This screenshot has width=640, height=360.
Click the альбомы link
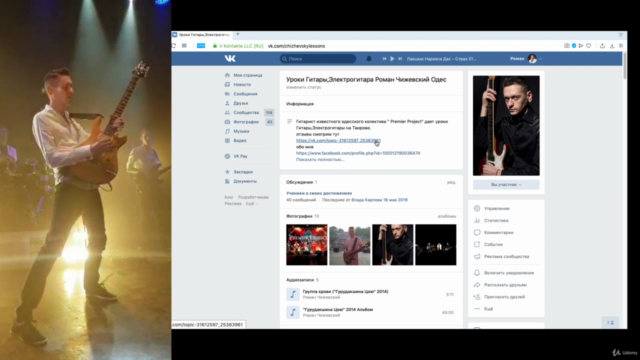click(x=447, y=216)
